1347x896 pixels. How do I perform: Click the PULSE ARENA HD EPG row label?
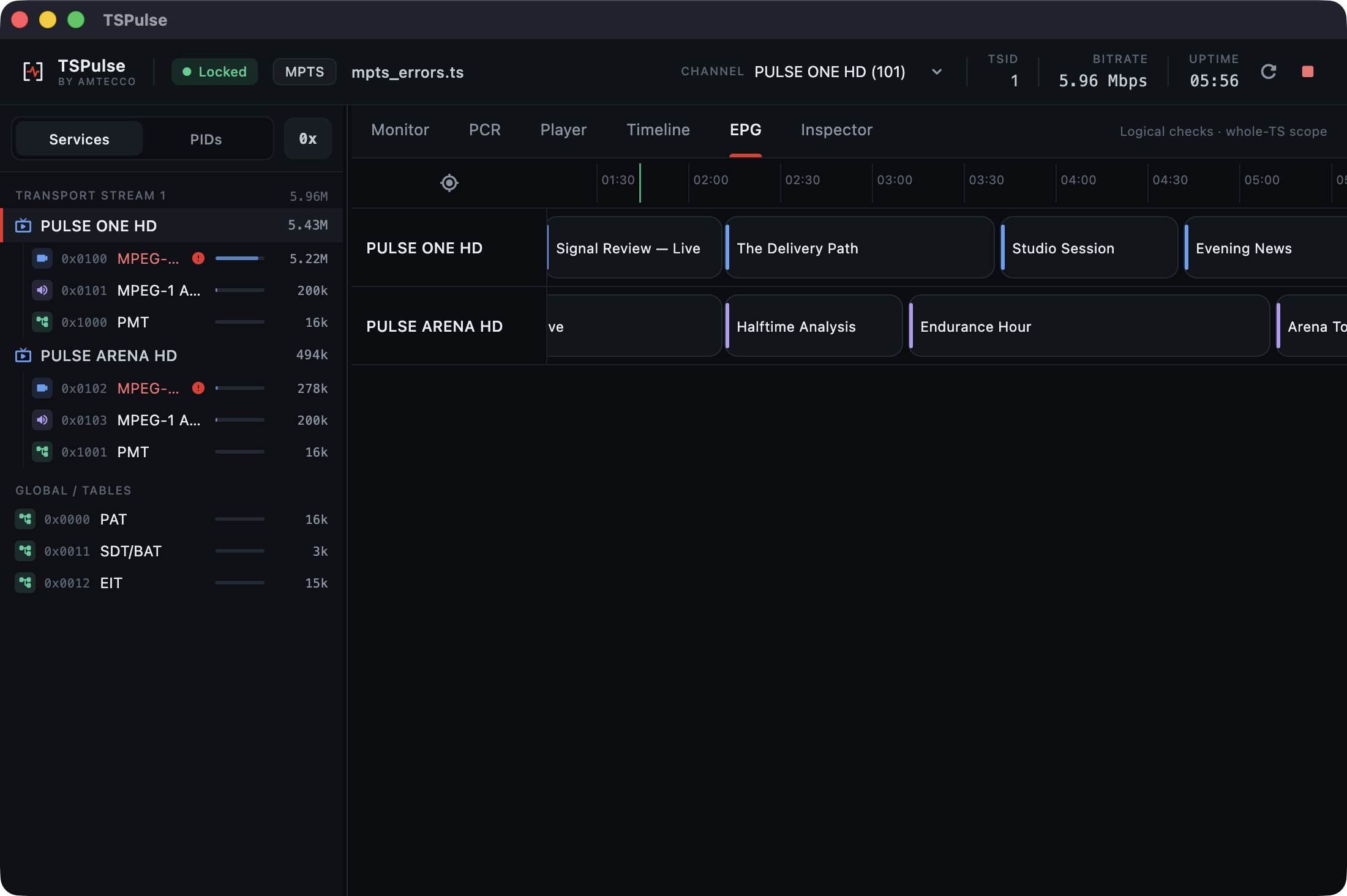pos(435,326)
